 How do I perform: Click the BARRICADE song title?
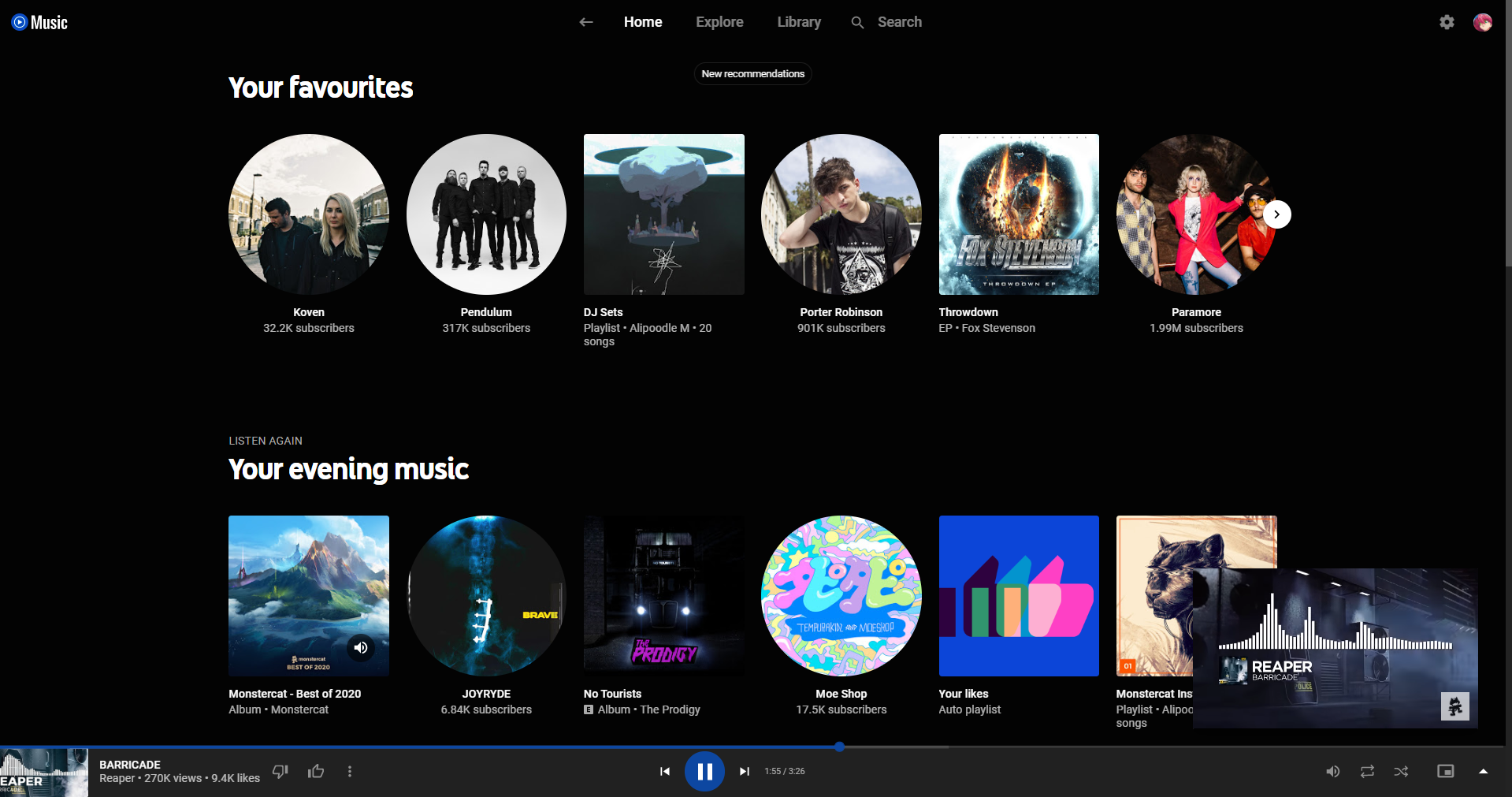130,765
